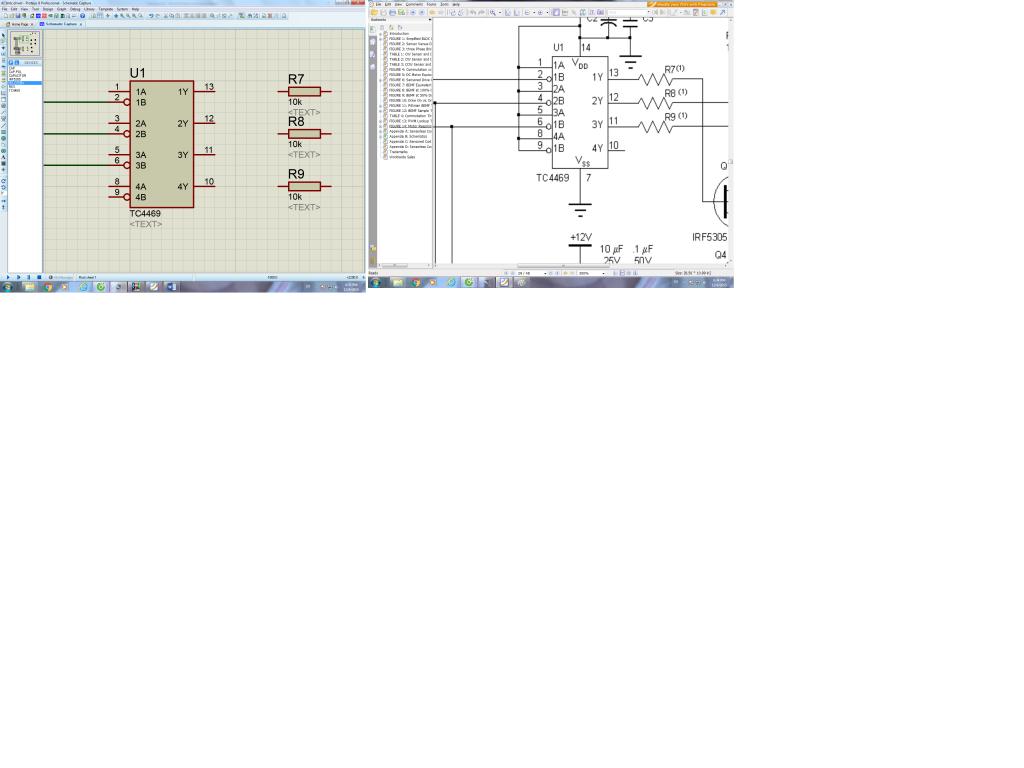Open the Bookmarks panel options dropdown
This screenshot has height=768, width=1024.
(430, 20)
